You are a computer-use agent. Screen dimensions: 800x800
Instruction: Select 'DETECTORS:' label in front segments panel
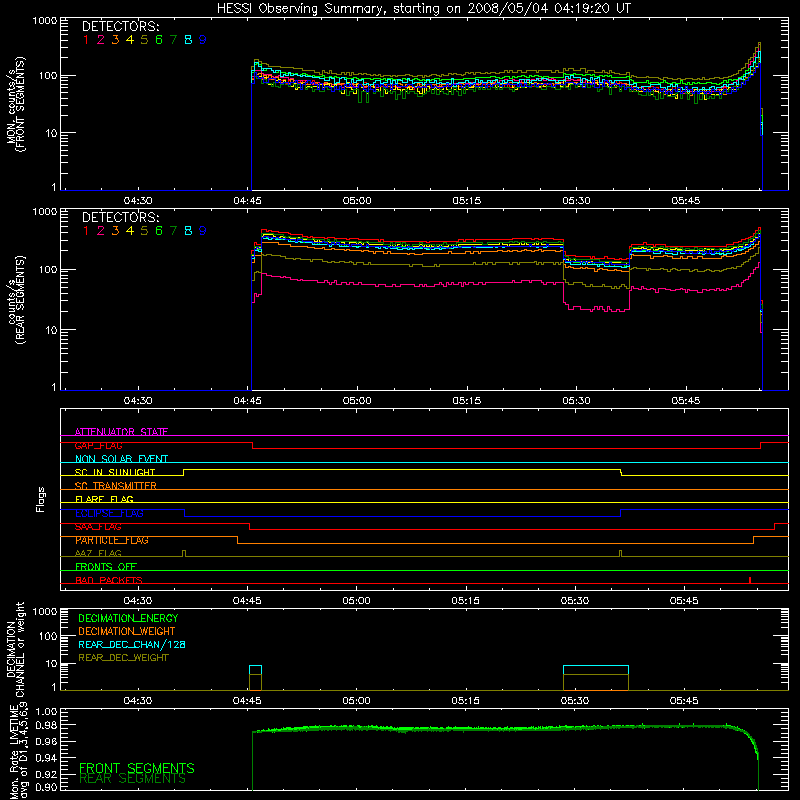click(x=121, y=27)
